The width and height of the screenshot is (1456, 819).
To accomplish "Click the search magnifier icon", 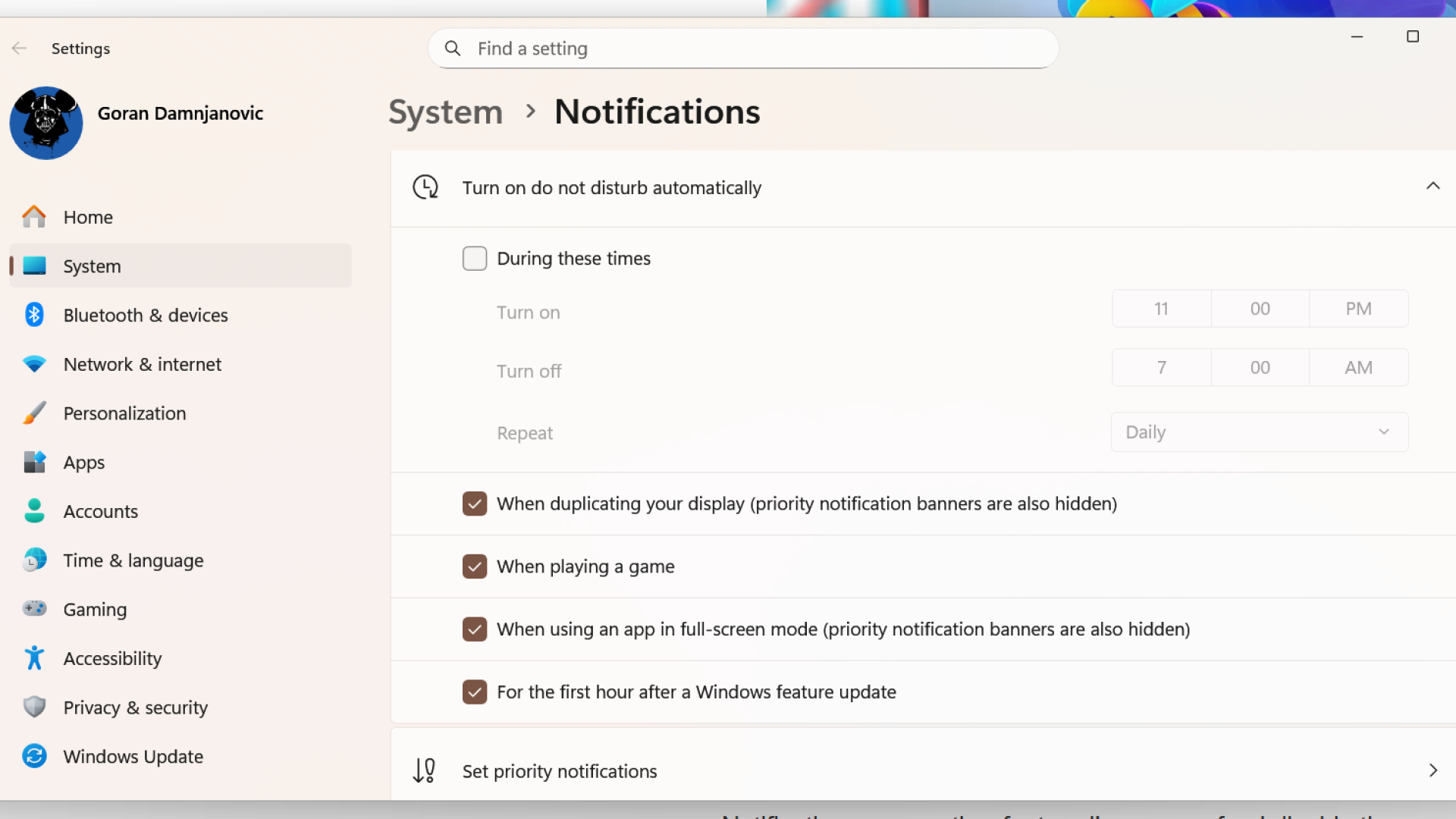I will (x=453, y=49).
